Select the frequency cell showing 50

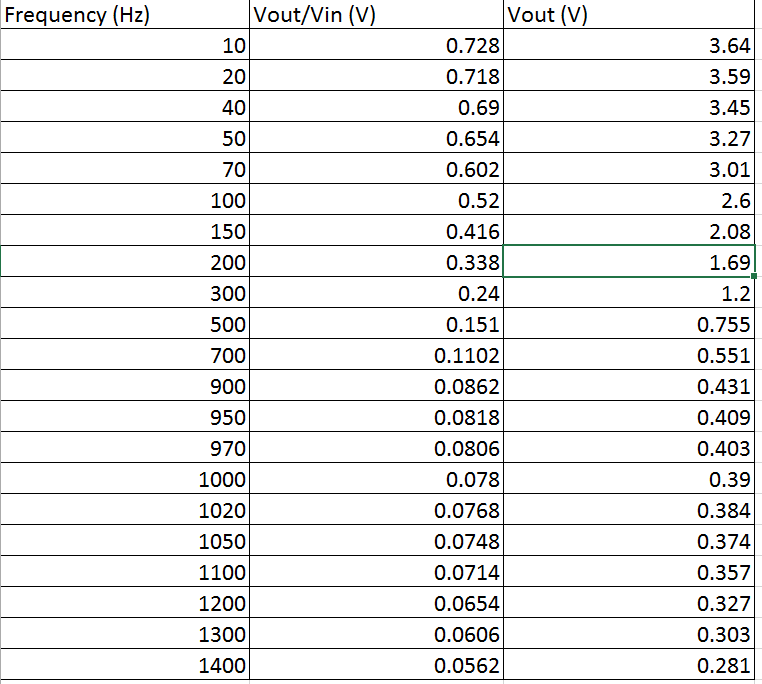124,138
